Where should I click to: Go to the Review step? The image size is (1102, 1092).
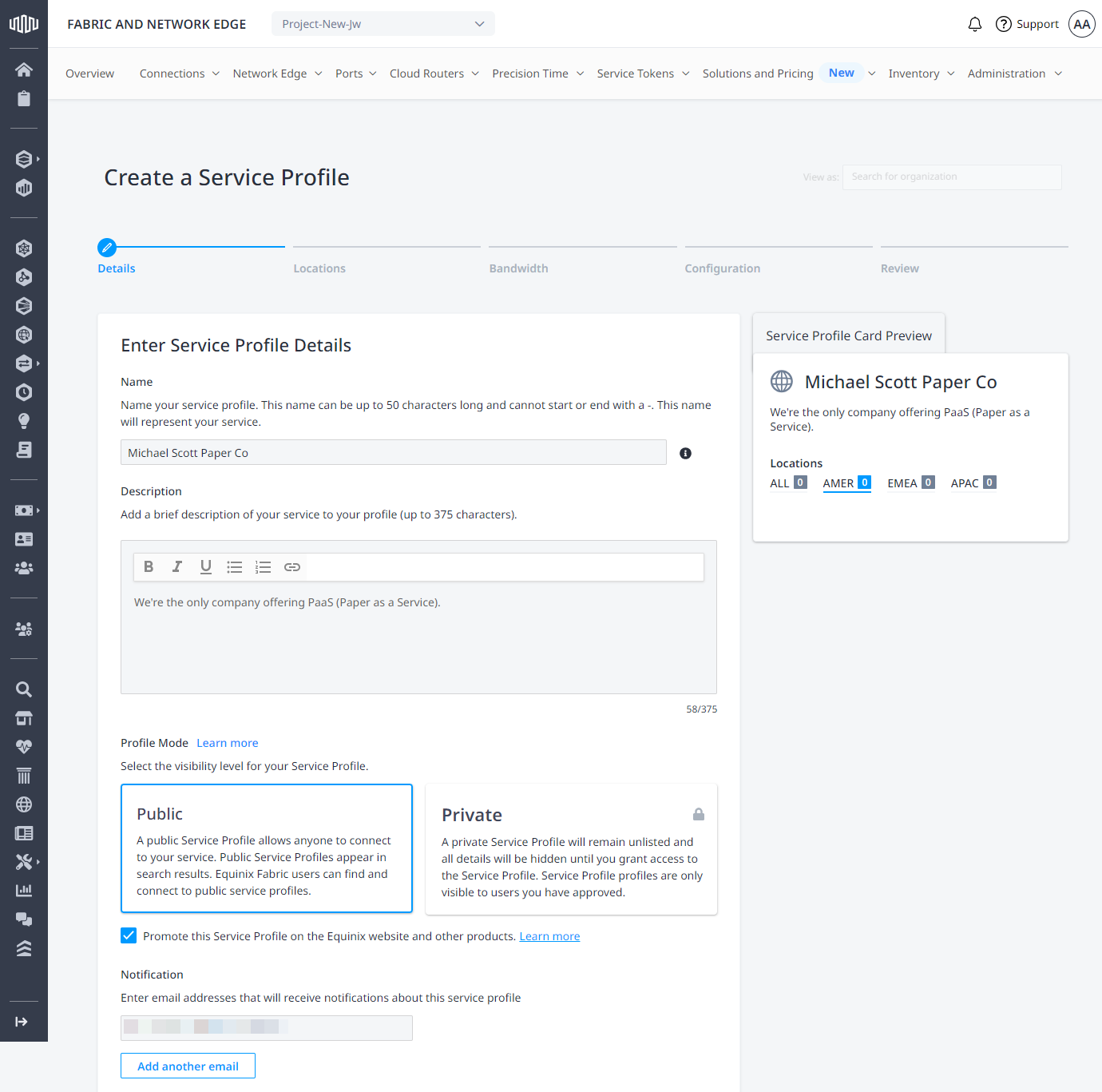point(900,268)
